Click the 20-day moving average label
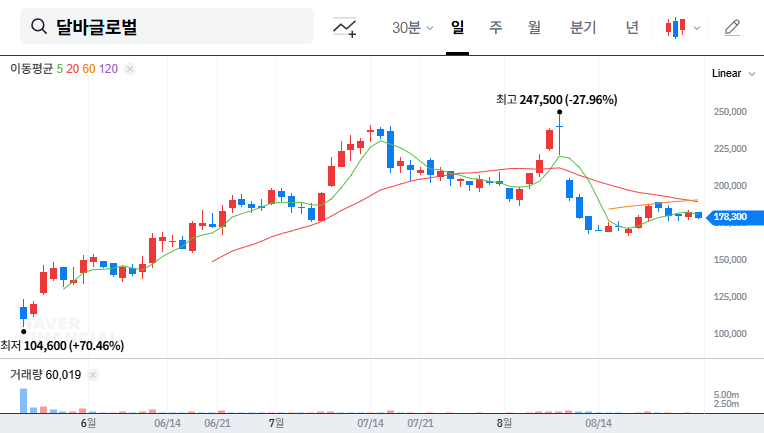The image size is (764, 433). pyautogui.click(x=73, y=69)
